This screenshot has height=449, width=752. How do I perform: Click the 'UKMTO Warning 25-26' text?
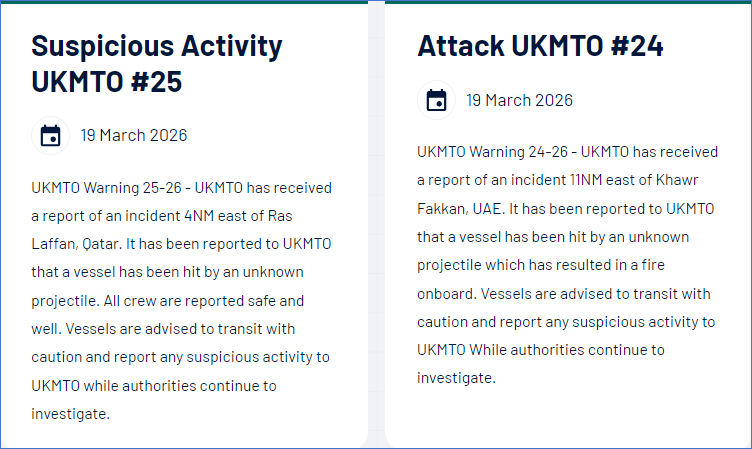[108, 188]
